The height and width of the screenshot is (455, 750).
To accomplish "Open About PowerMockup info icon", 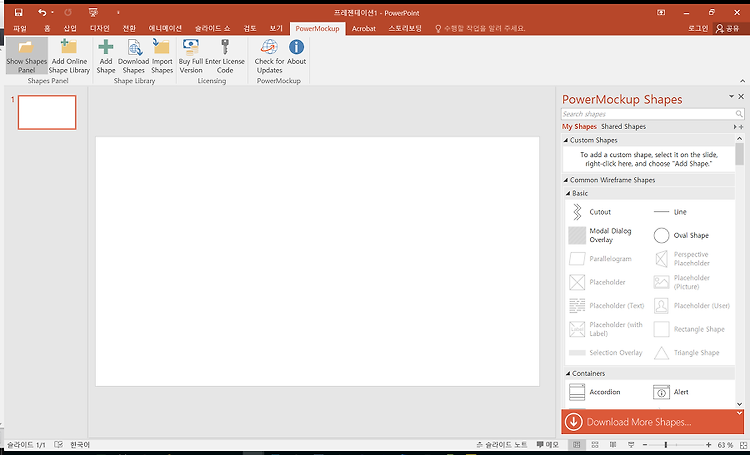I will point(297,47).
